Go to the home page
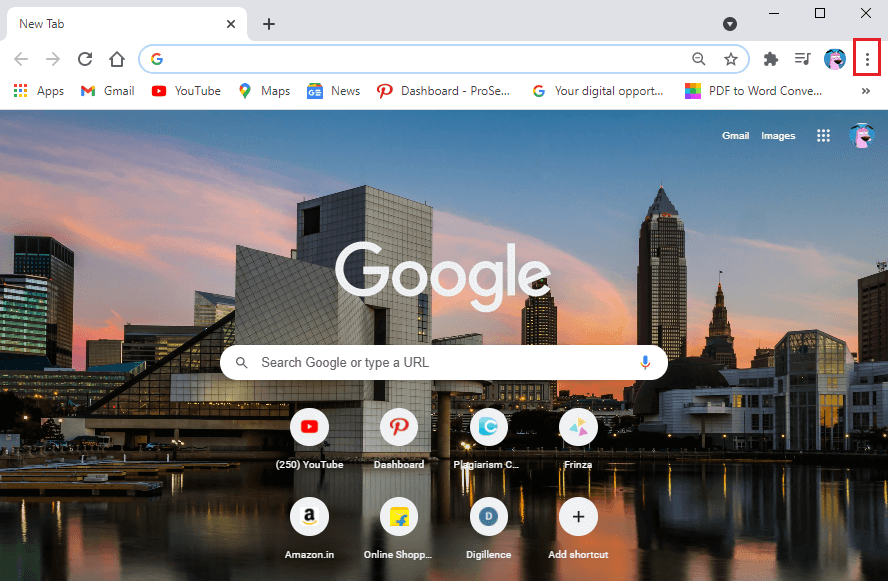This screenshot has height=581, width=888. pos(117,59)
